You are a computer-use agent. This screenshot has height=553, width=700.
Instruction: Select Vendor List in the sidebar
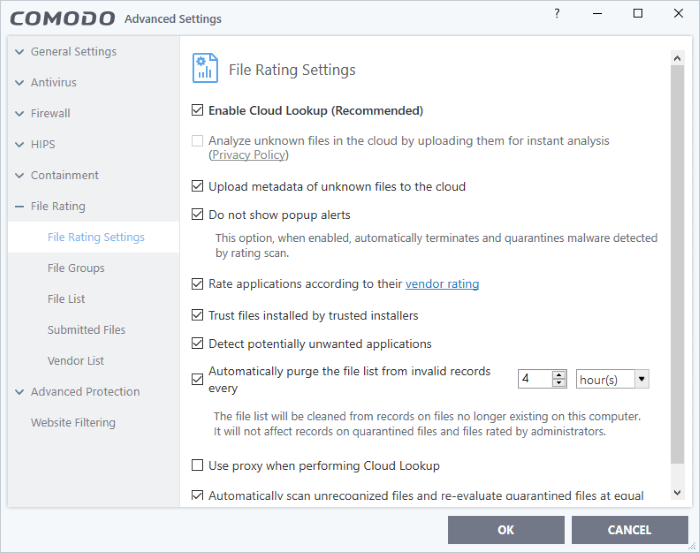(x=75, y=361)
